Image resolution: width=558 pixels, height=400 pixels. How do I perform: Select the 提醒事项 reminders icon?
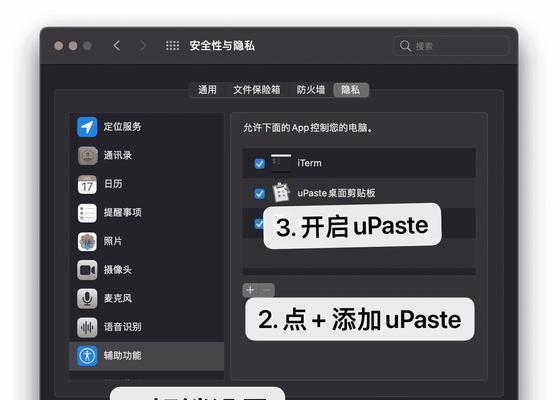point(87,213)
